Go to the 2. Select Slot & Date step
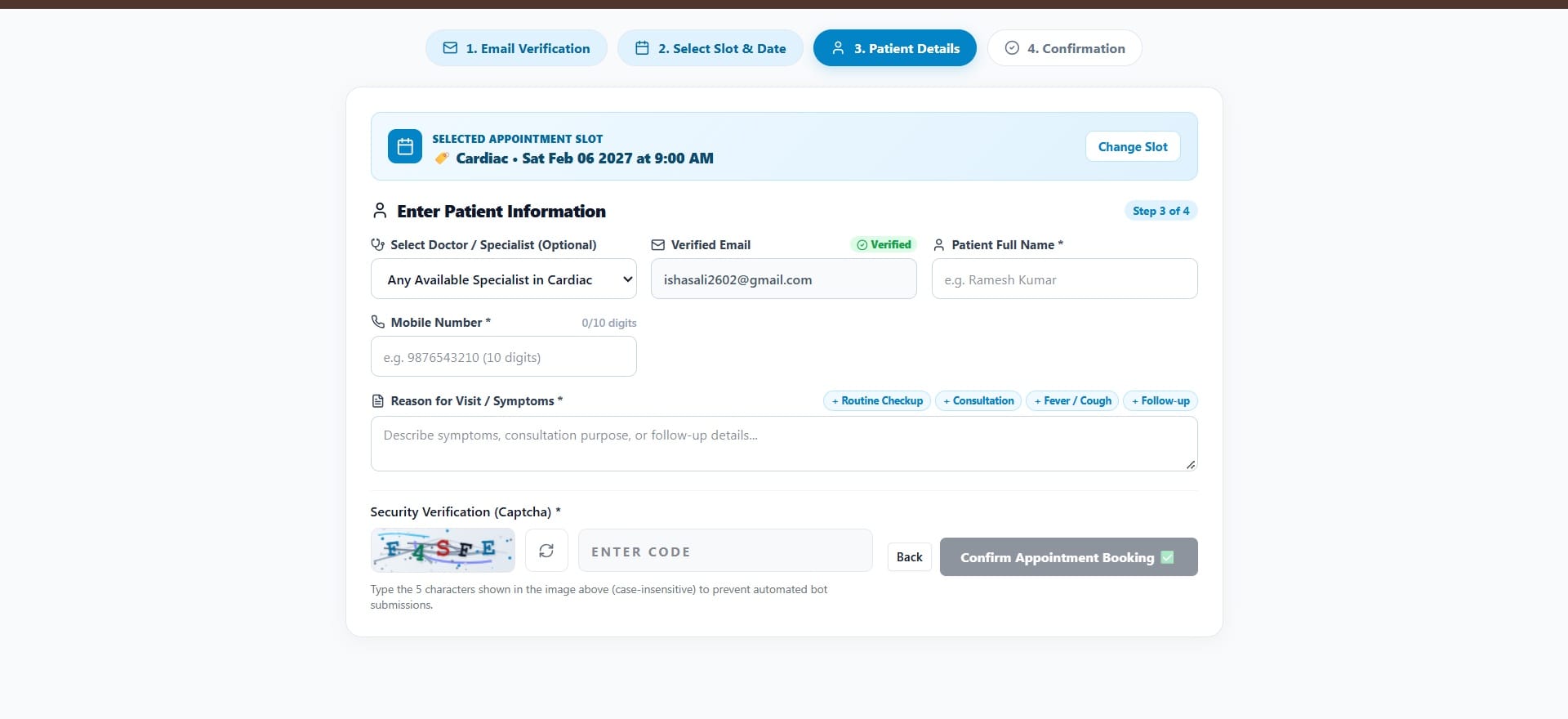This screenshot has height=719, width=1568. (x=710, y=48)
